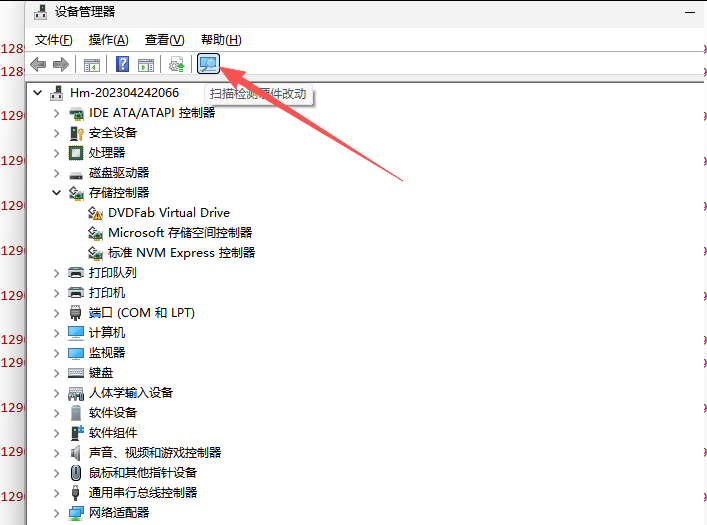The width and height of the screenshot is (707, 525).
Task: Click the 网络适配器 network icon
Action: pyautogui.click(x=76, y=513)
